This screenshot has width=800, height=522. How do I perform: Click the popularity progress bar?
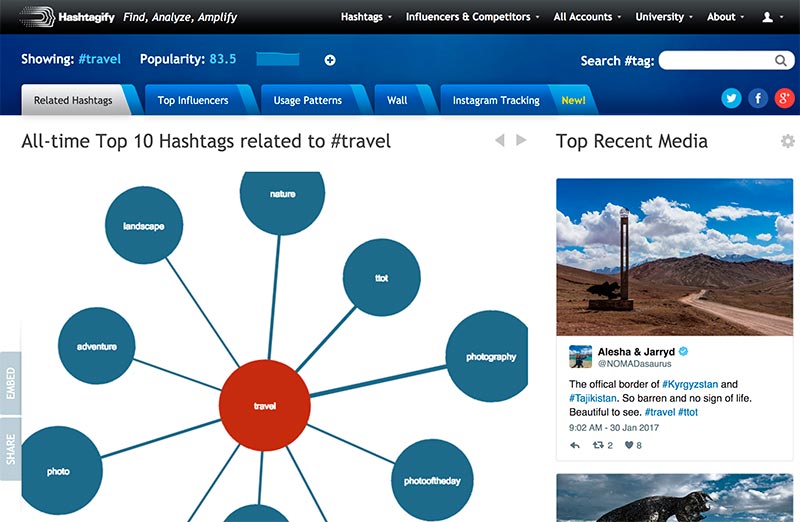278,59
